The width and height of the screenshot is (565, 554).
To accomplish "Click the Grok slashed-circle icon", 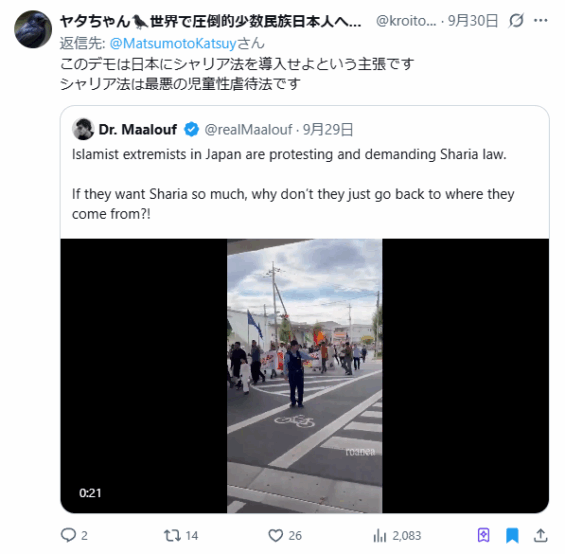I will click(516, 21).
